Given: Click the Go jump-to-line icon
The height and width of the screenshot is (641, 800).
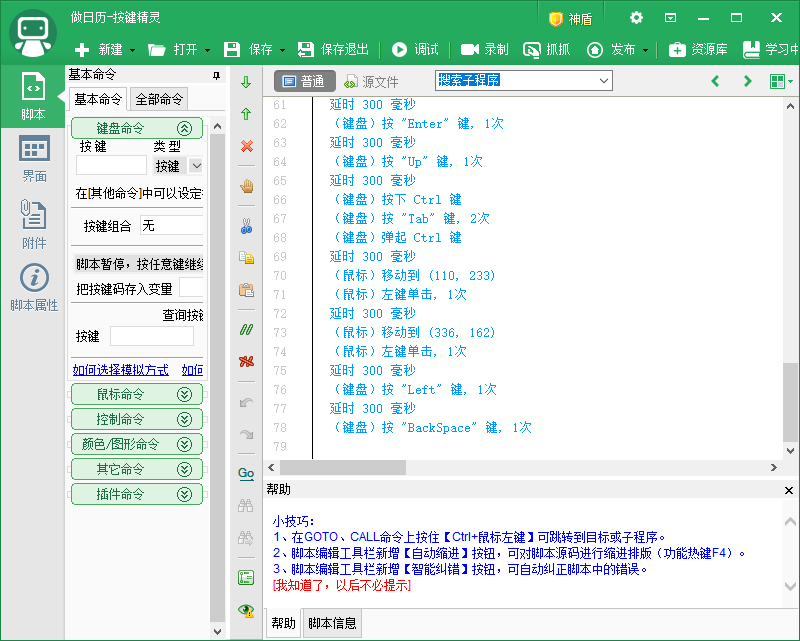Looking at the screenshot, I should click(246, 474).
